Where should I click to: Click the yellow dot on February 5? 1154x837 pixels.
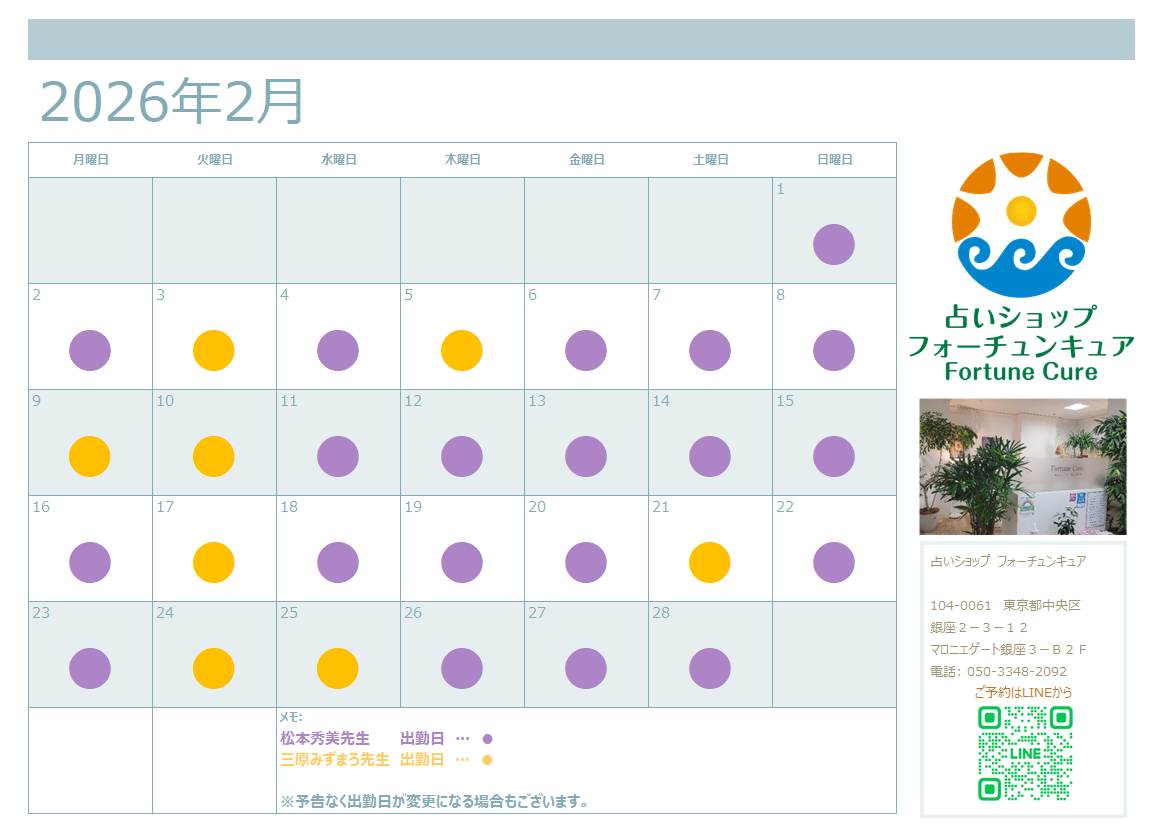(x=461, y=351)
